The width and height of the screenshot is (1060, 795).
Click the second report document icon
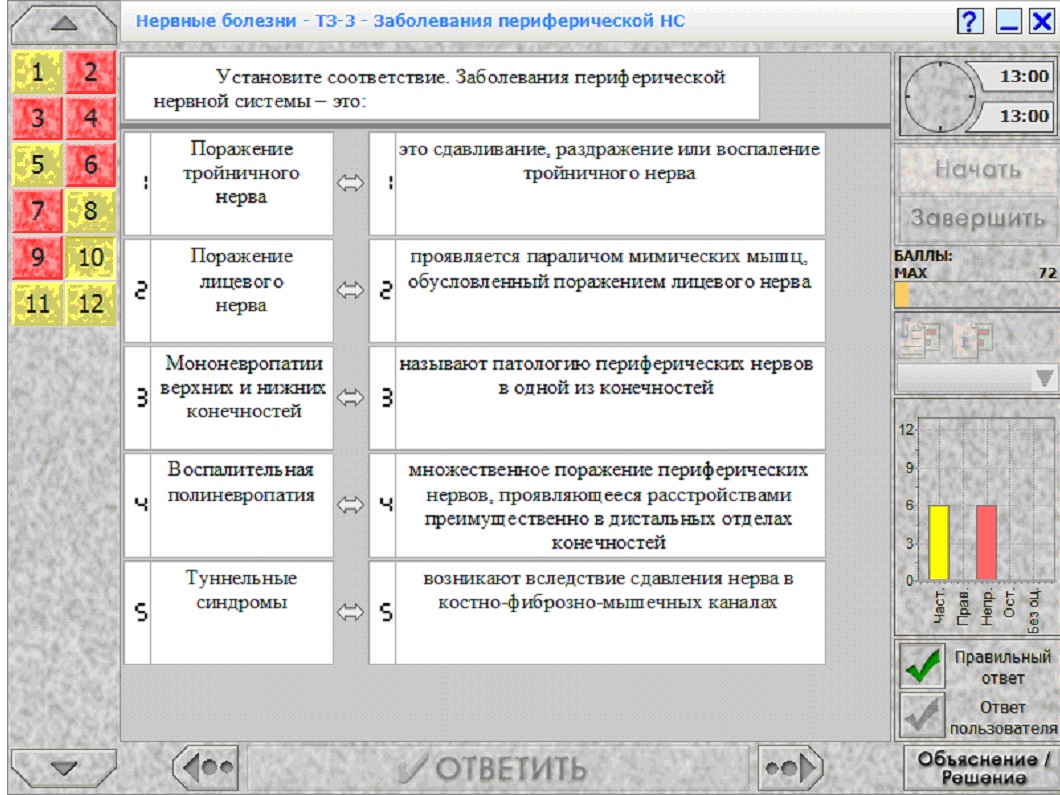tap(973, 337)
